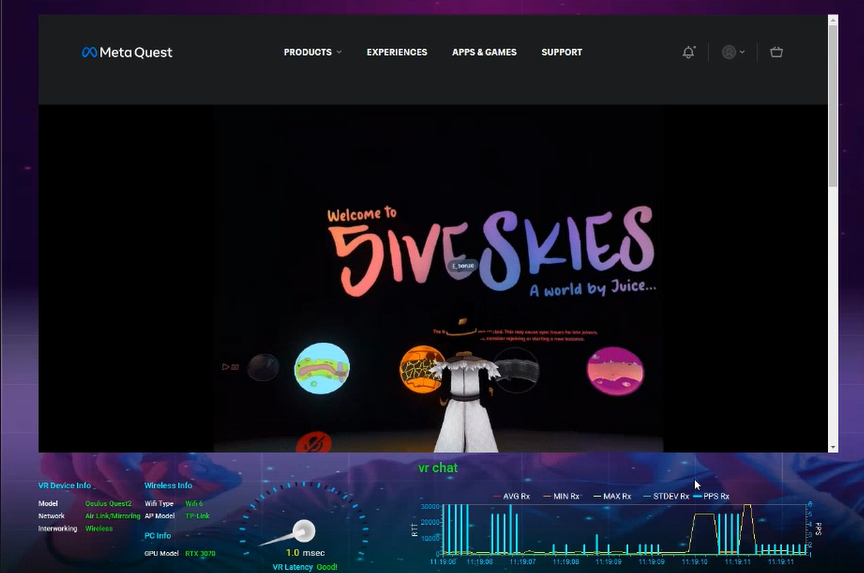864x573 pixels.
Task: Click the 'PC Info' heading
Action: pyautogui.click(x=158, y=536)
